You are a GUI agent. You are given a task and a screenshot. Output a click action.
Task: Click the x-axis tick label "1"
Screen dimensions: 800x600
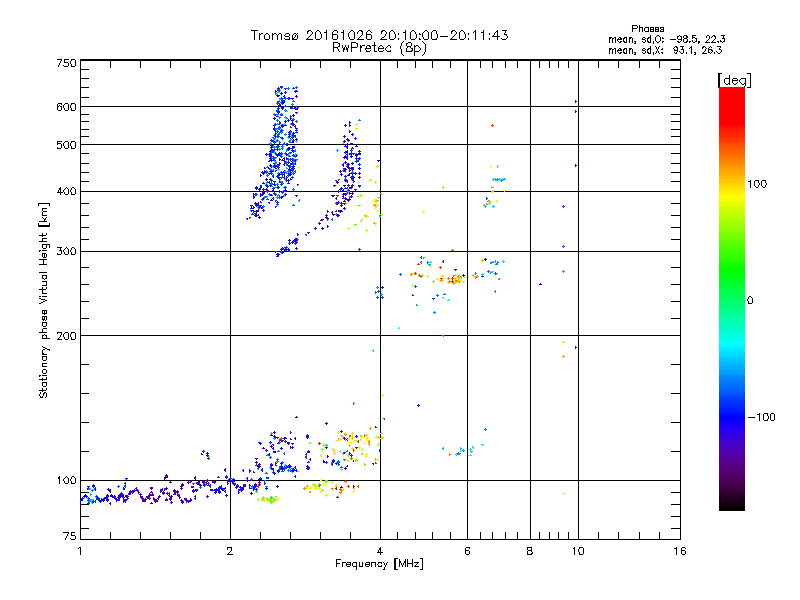pyautogui.click(x=80, y=551)
